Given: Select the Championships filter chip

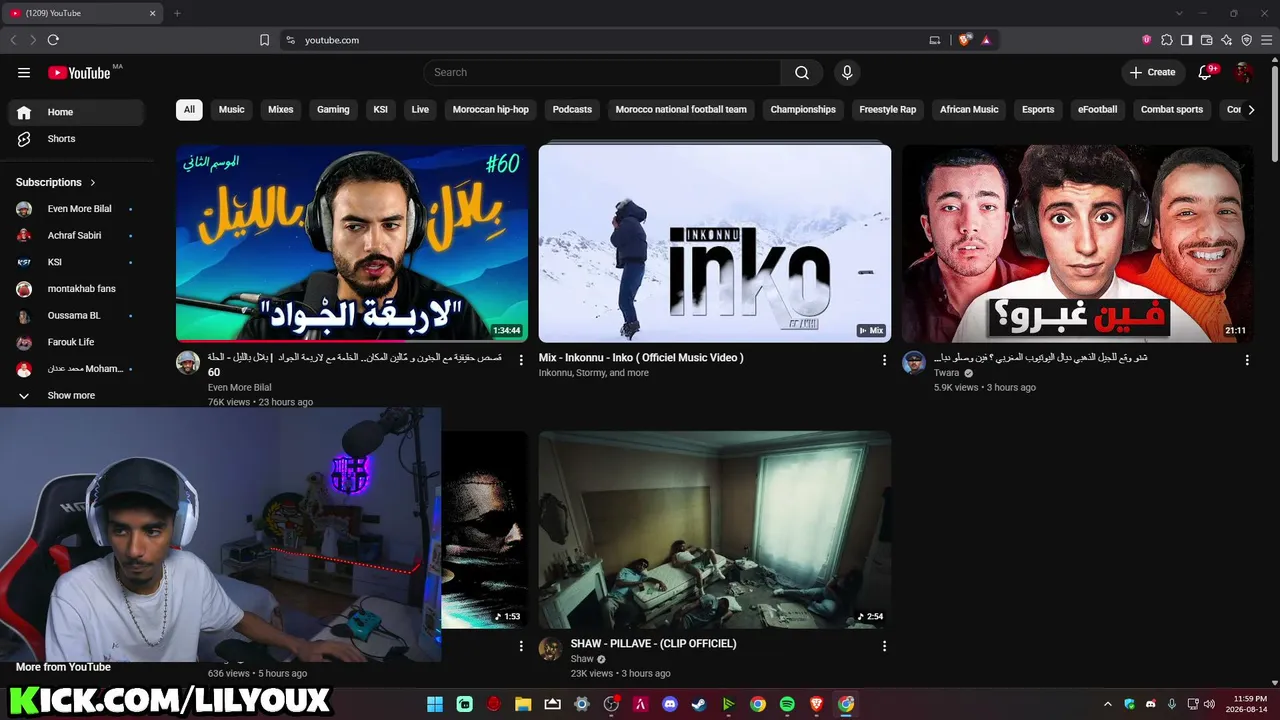Looking at the screenshot, I should (803, 110).
